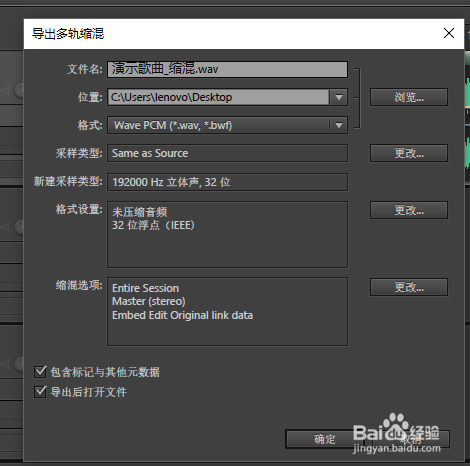Viewport: 470px width, 466px height.
Task: Open the 位置 dropdown arrow
Action: (x=339, y=97)
